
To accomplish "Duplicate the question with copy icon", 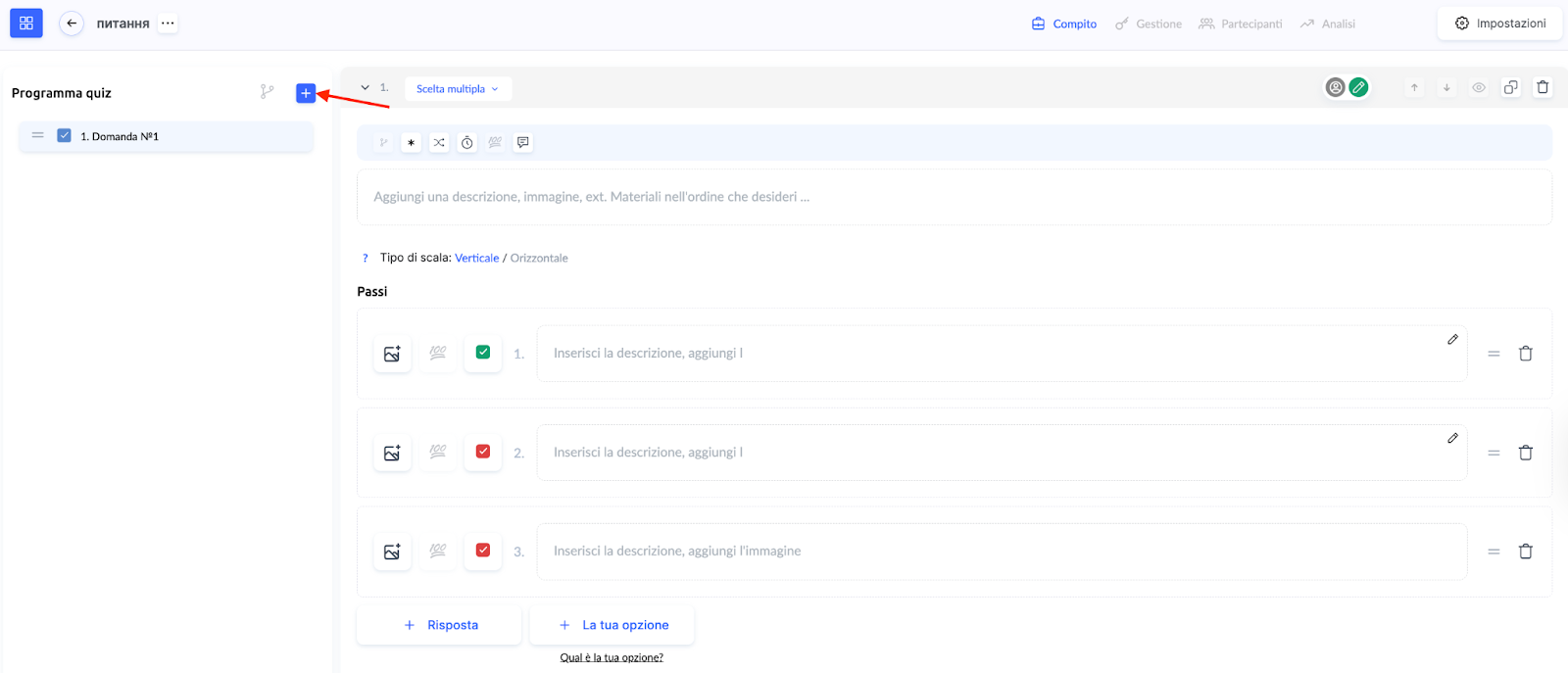I will coord(1510,87).
